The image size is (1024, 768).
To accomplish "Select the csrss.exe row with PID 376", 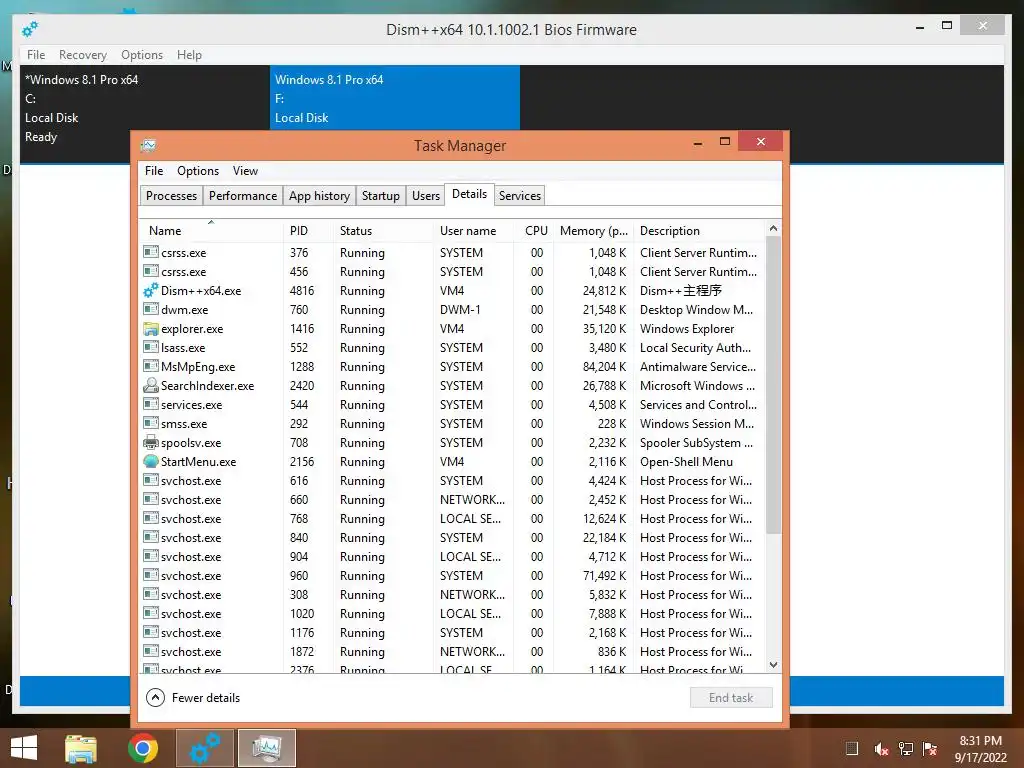I will pos(452,253).
